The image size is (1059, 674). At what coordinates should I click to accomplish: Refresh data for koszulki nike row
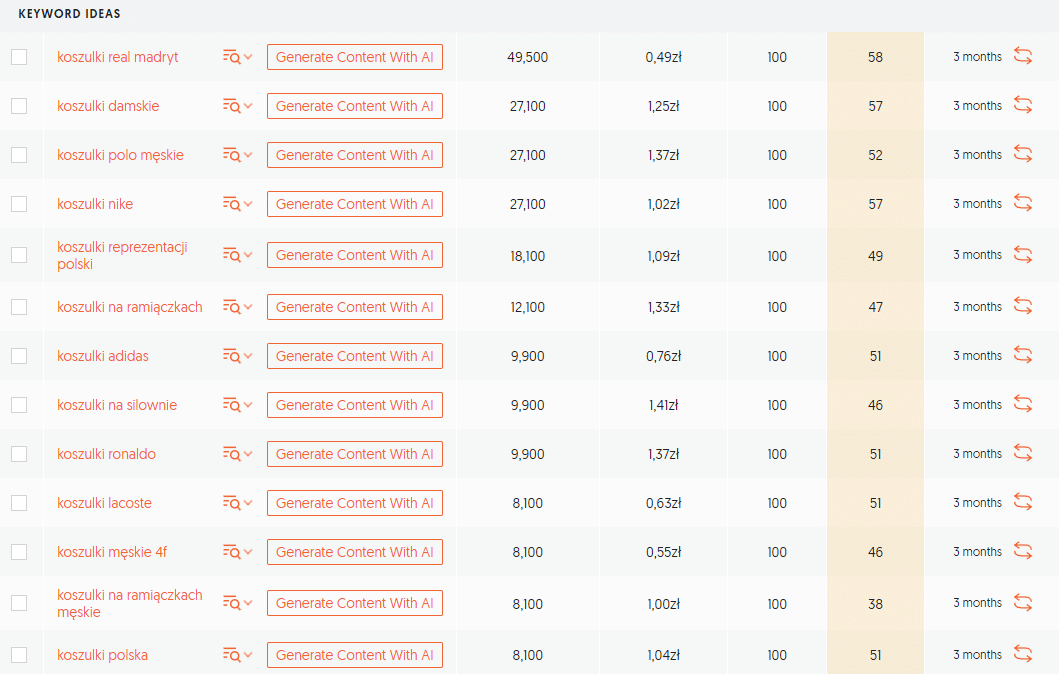point(1023,203)
